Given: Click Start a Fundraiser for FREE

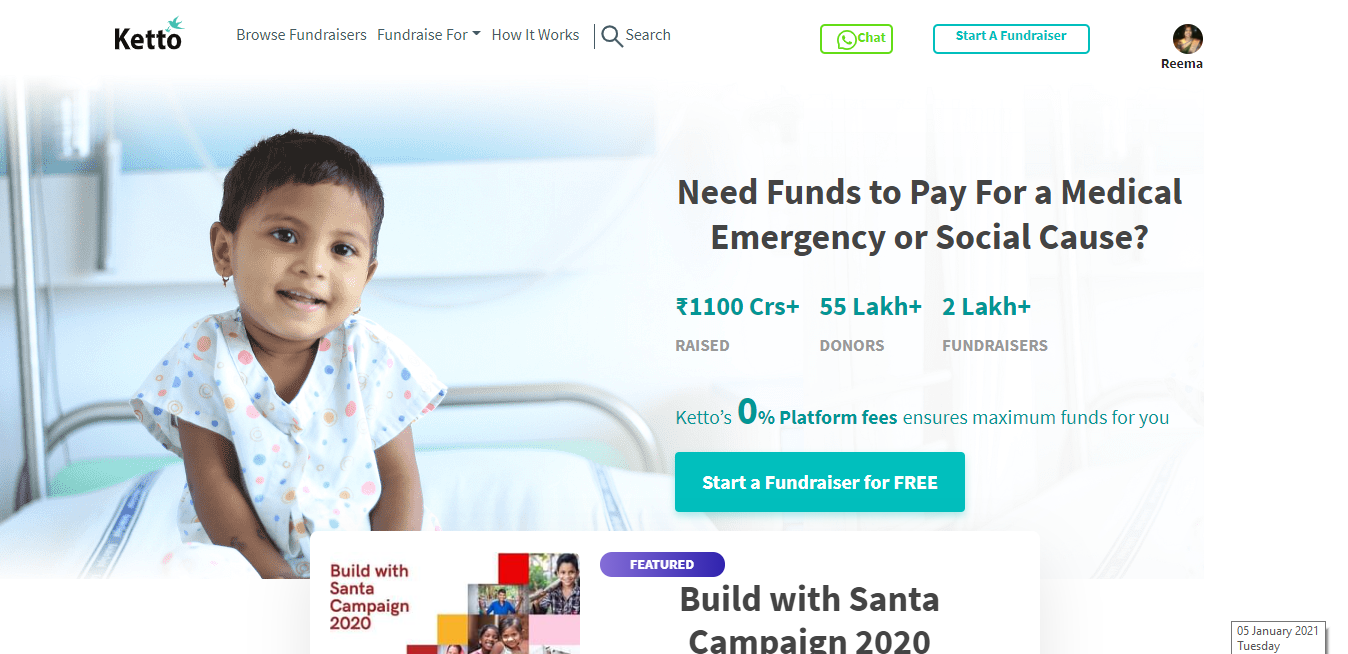Looking at the screenshot, I should (x=820, y=482).
